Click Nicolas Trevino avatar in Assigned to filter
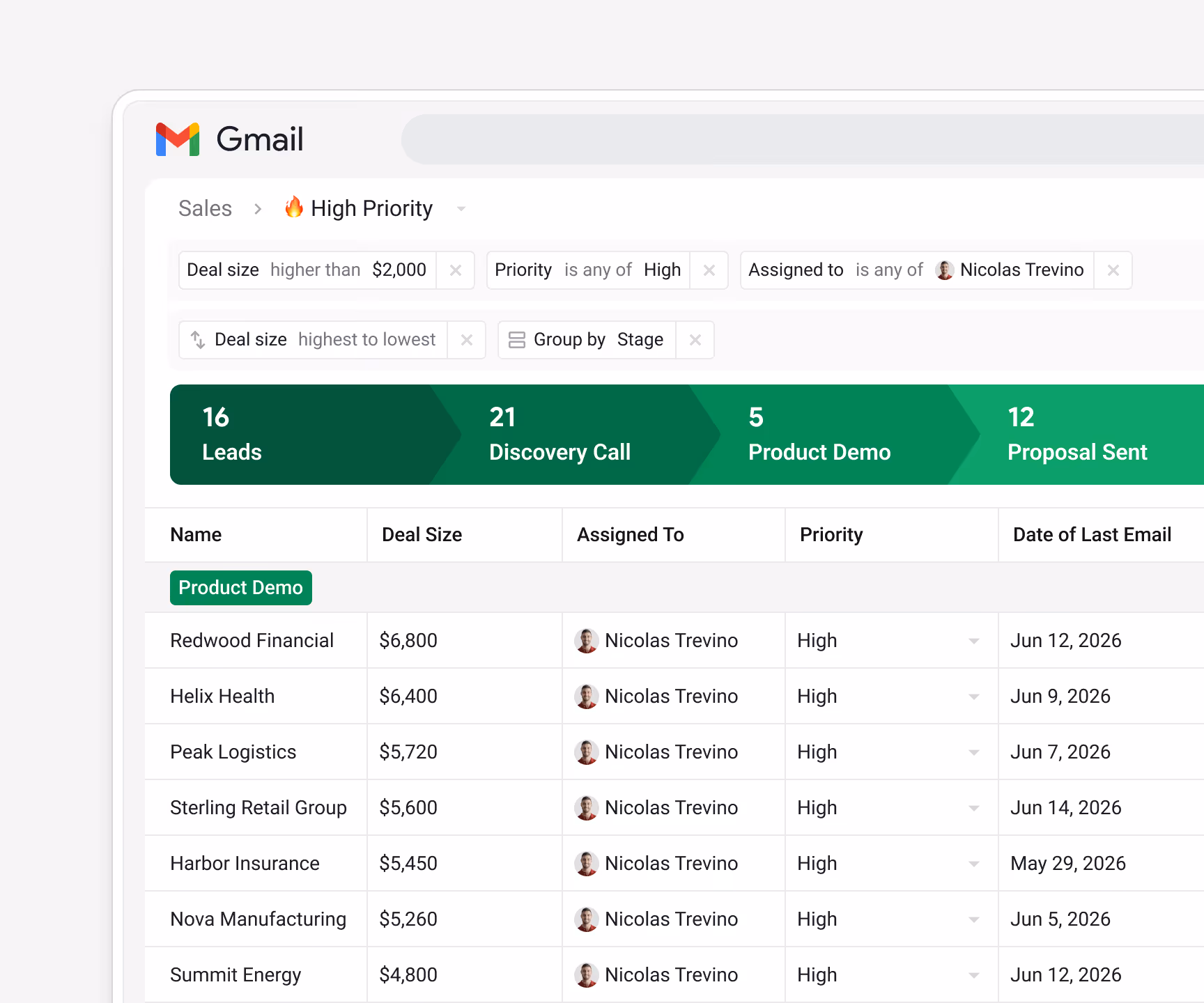 (945, 270)
